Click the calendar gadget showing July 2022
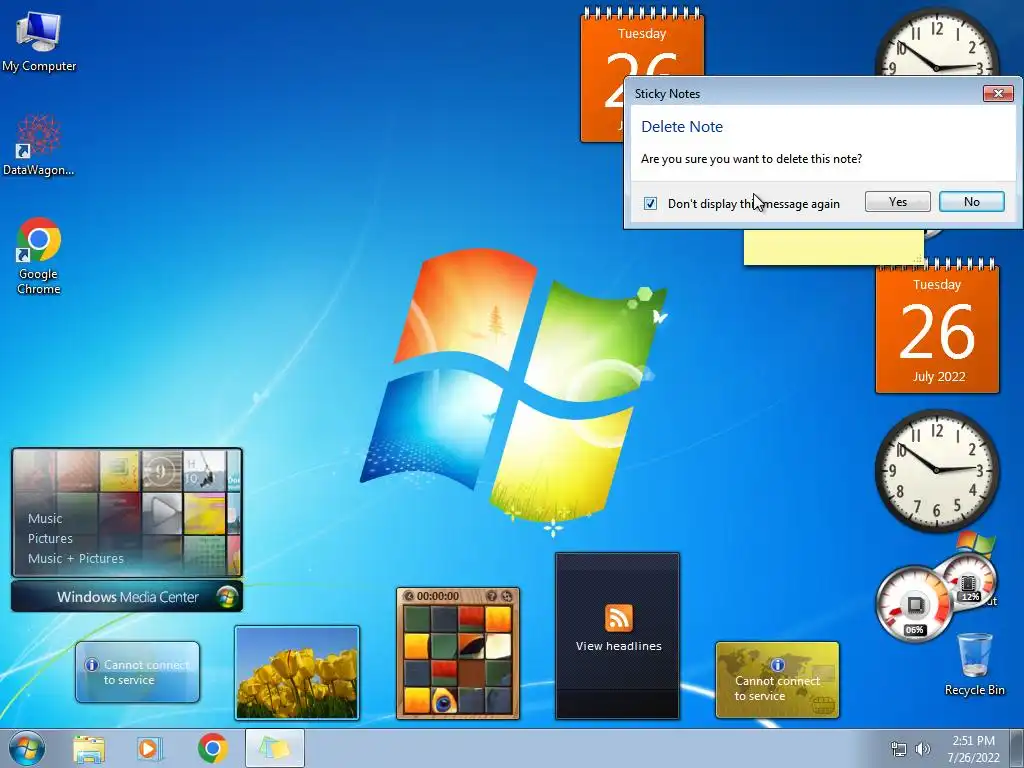This screenshot has width=1024, height=768. 937,327
